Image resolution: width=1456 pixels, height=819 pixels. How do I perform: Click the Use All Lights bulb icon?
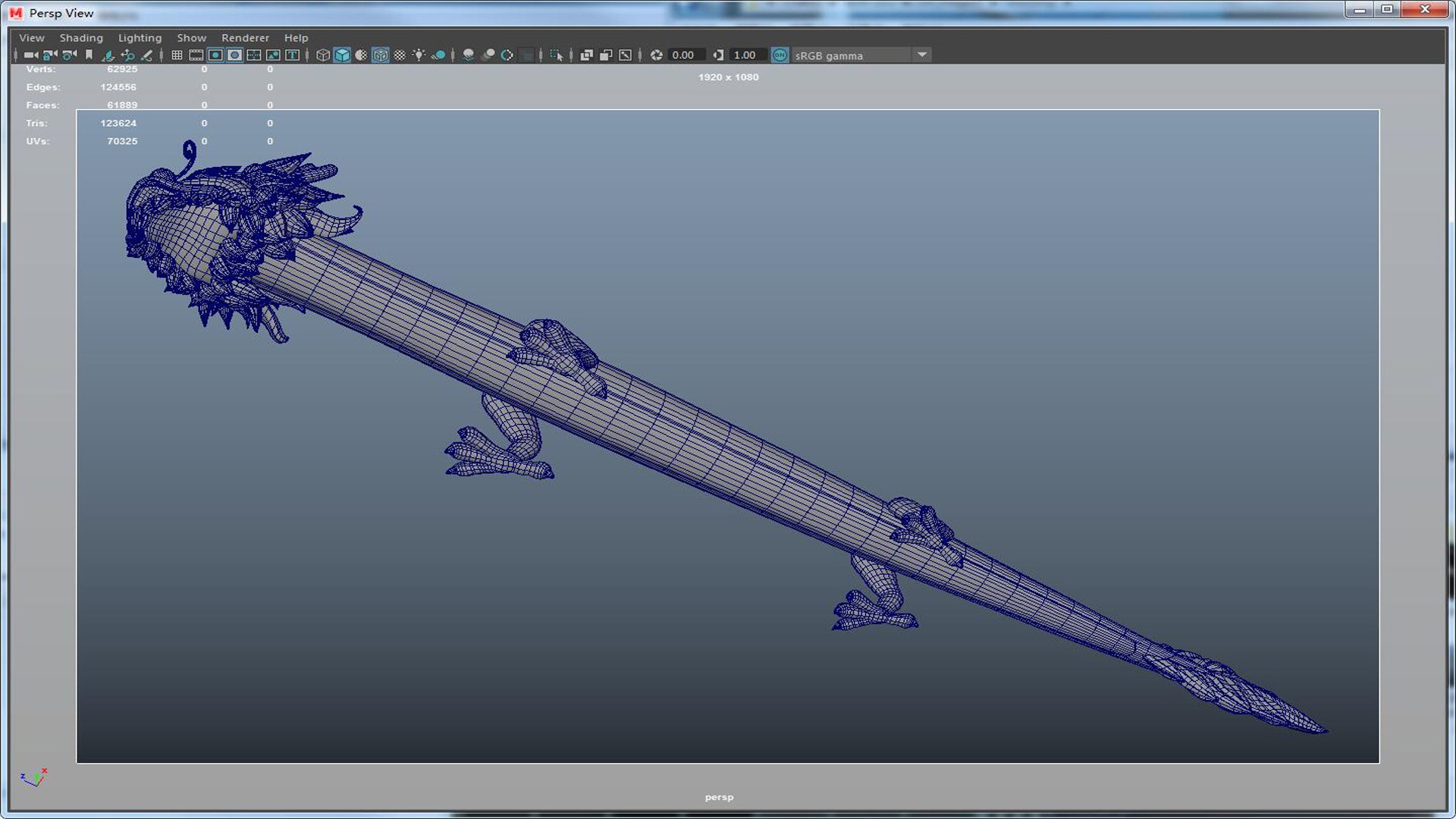[x=419, y=55]
